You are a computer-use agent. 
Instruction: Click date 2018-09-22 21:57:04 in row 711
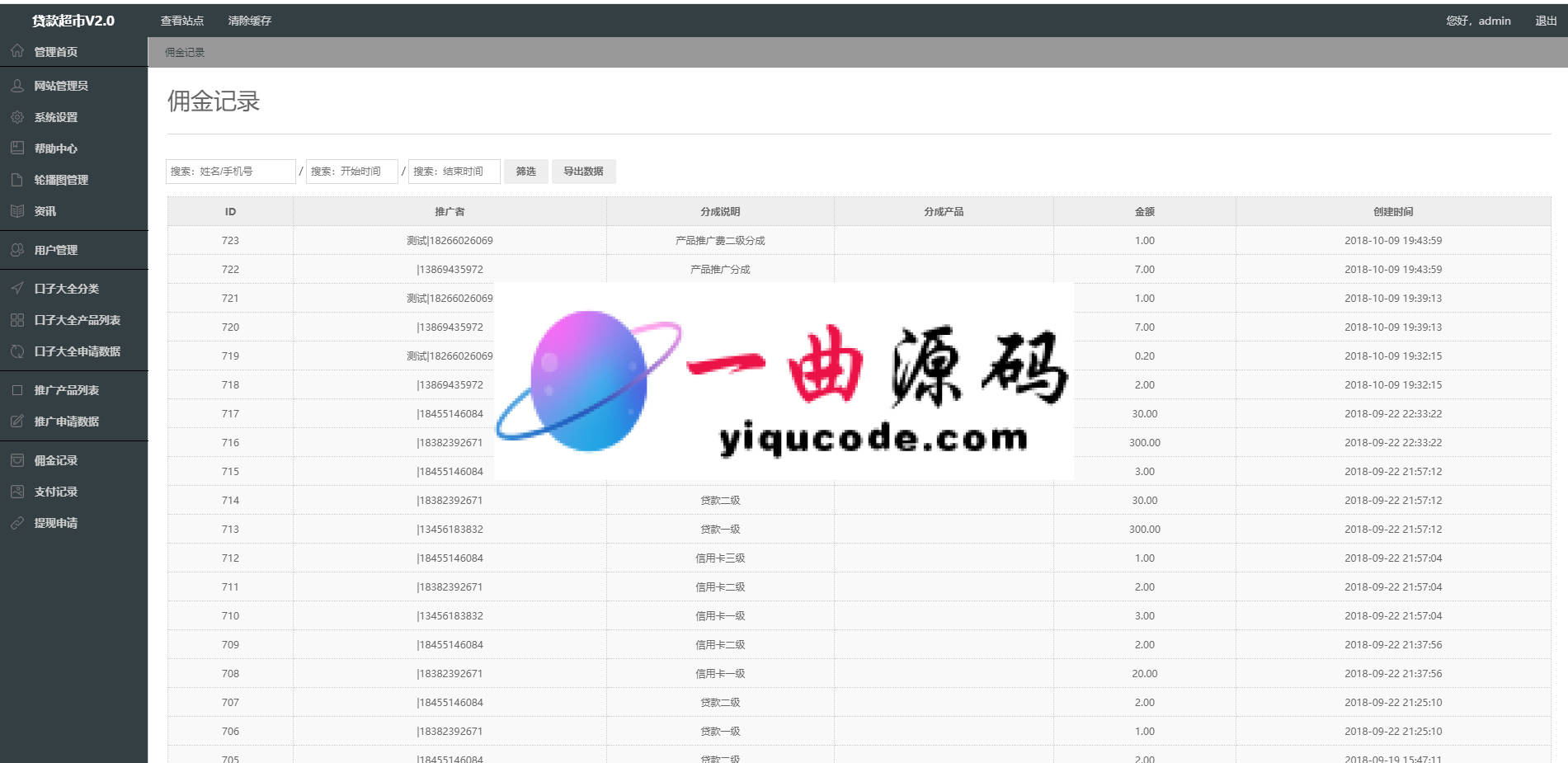pyautogui.click(x=1393, y=586)
